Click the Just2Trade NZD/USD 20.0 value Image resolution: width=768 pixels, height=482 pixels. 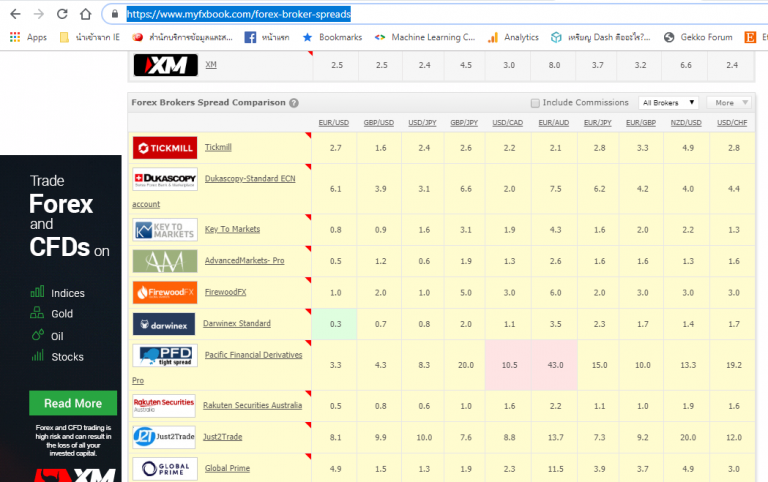pos(688,437)
